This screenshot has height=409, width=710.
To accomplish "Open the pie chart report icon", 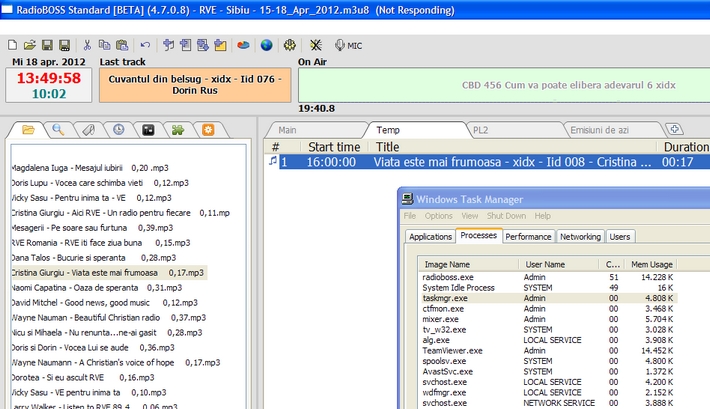I will (x=243, y=45).
